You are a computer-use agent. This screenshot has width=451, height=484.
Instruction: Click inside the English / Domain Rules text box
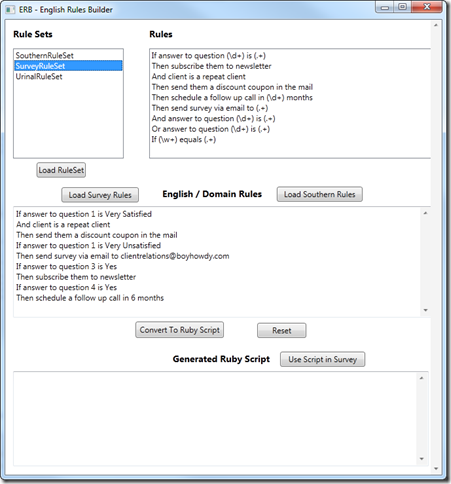point(217,261)
